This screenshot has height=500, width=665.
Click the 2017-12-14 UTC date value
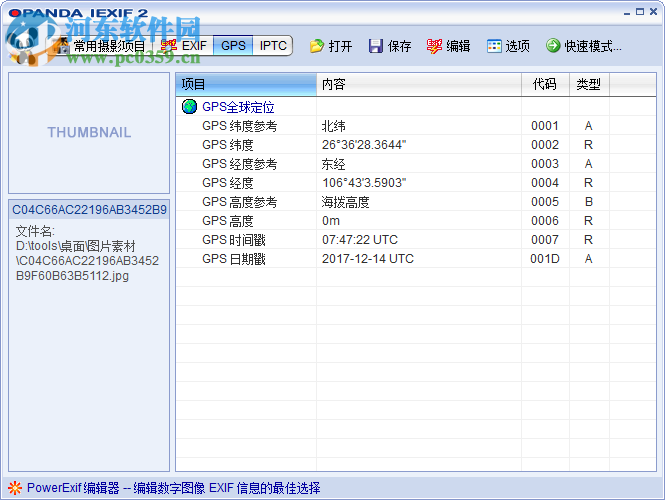click(368, 259)
